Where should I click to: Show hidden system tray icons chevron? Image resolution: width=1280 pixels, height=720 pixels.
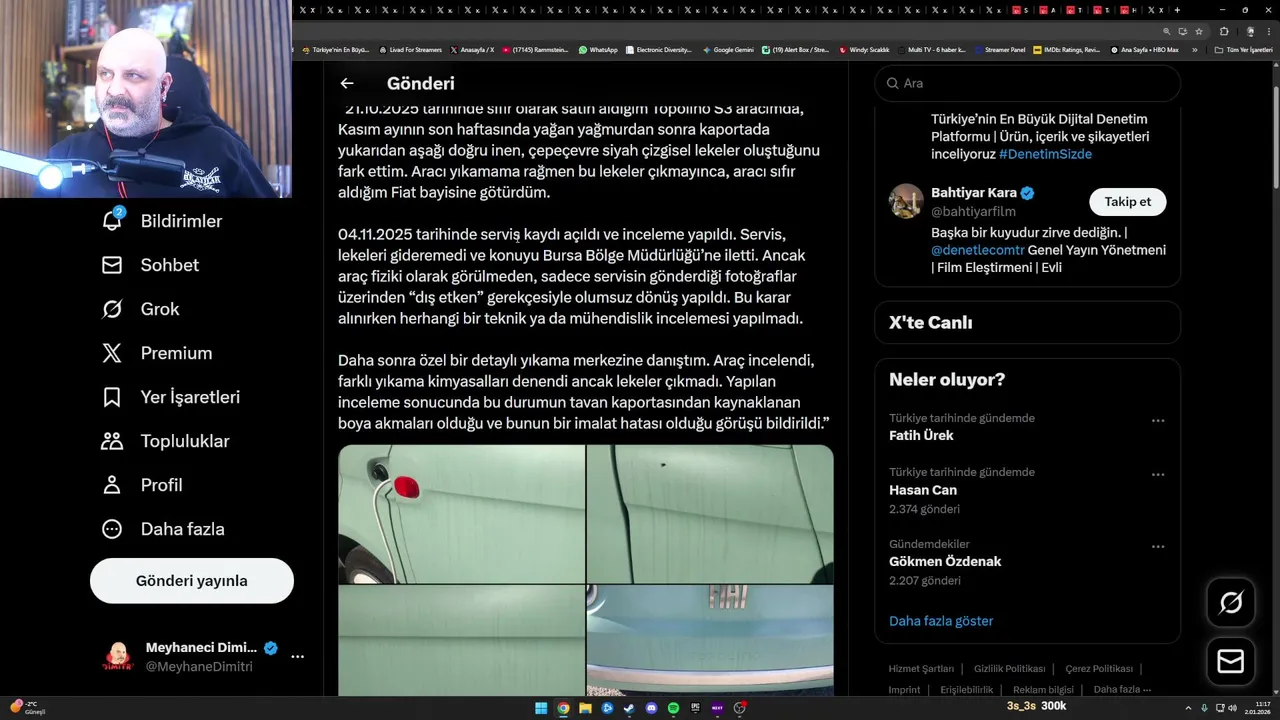(1188, 708)
